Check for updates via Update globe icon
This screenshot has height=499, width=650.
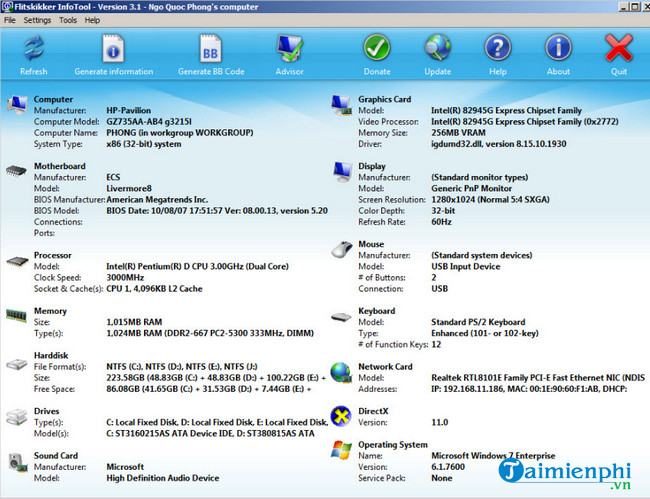click(438, 48)
